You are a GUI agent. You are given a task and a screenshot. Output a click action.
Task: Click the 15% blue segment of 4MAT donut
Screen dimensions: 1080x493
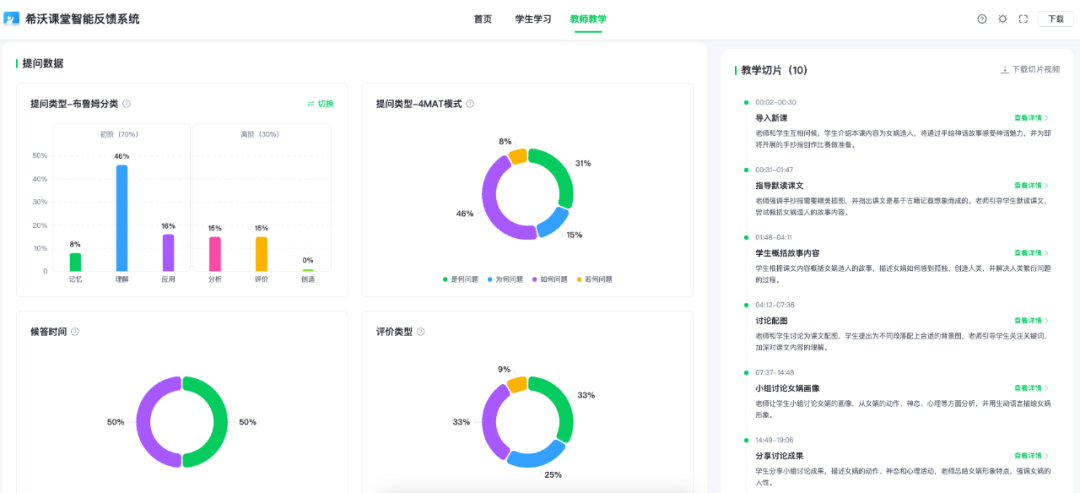(554, 224)
